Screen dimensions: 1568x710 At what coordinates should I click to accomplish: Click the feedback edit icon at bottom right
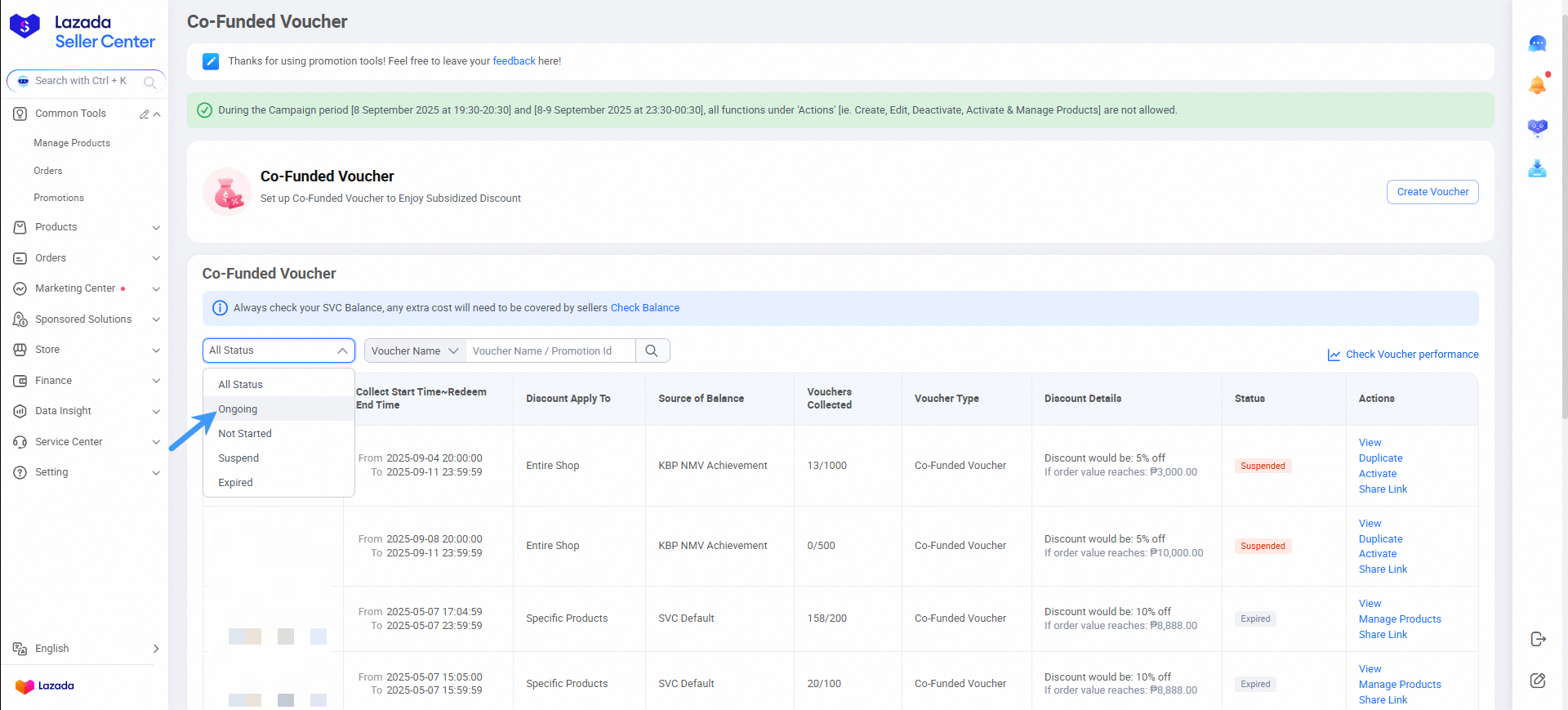(x=1537, y=681)
